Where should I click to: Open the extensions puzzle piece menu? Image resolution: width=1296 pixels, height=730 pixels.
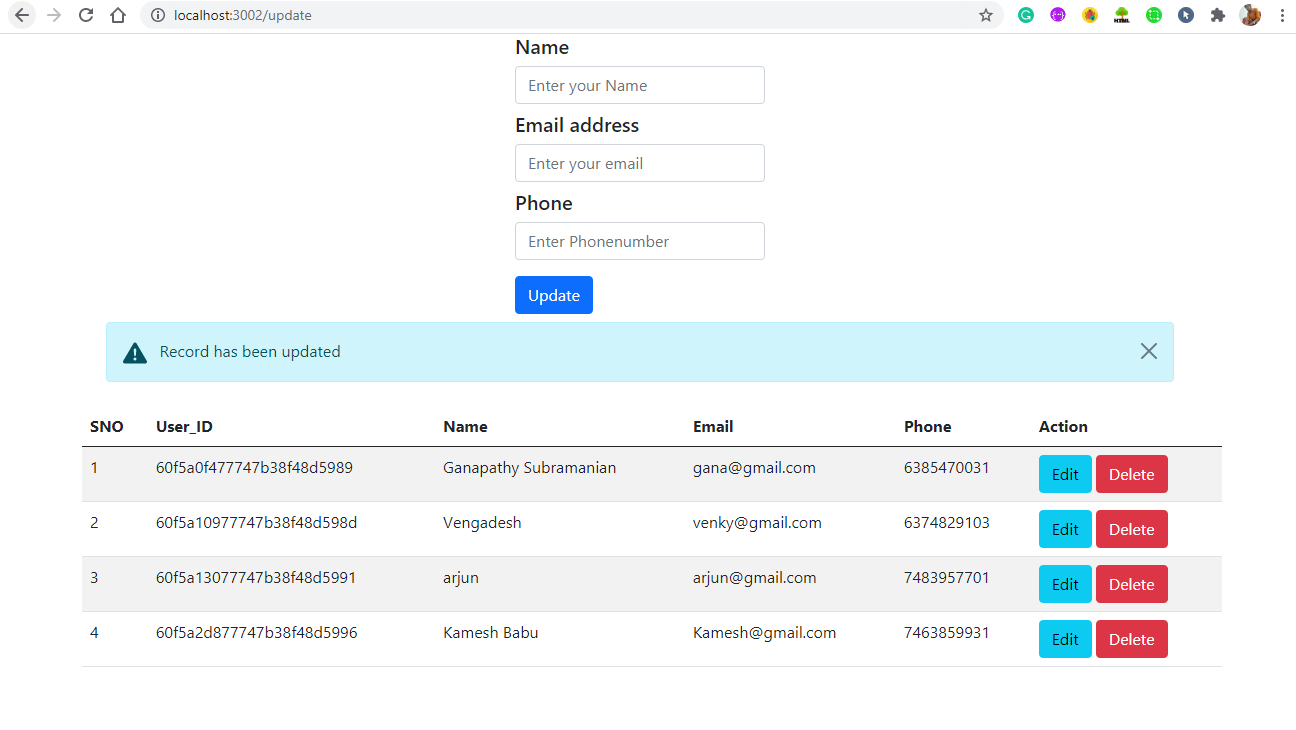pos(1218,15)
